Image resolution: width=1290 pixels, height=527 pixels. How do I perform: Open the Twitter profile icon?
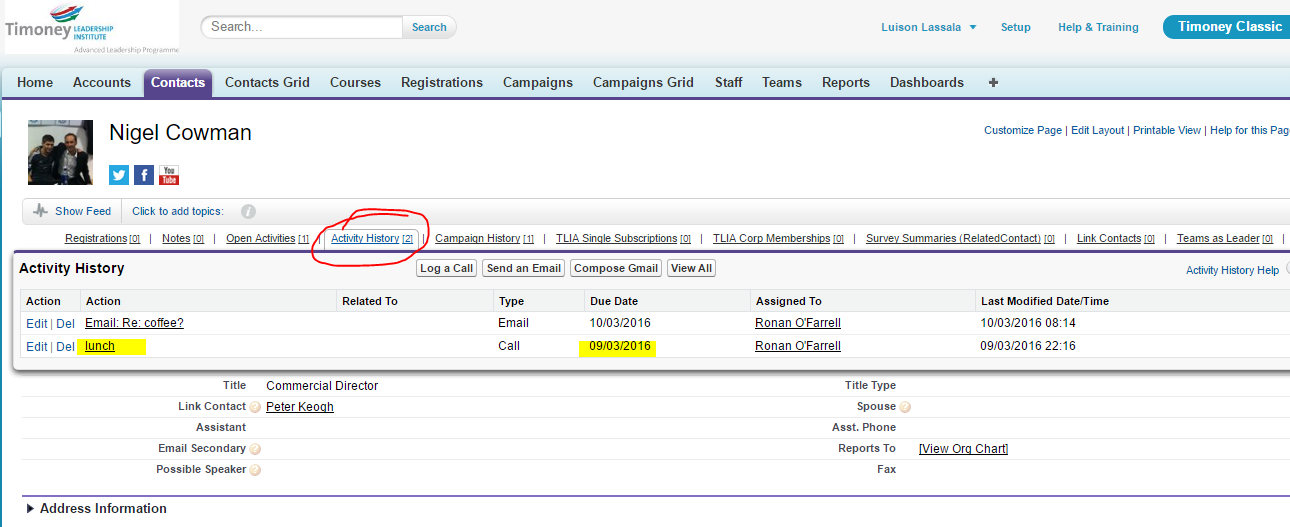point(119,175)
